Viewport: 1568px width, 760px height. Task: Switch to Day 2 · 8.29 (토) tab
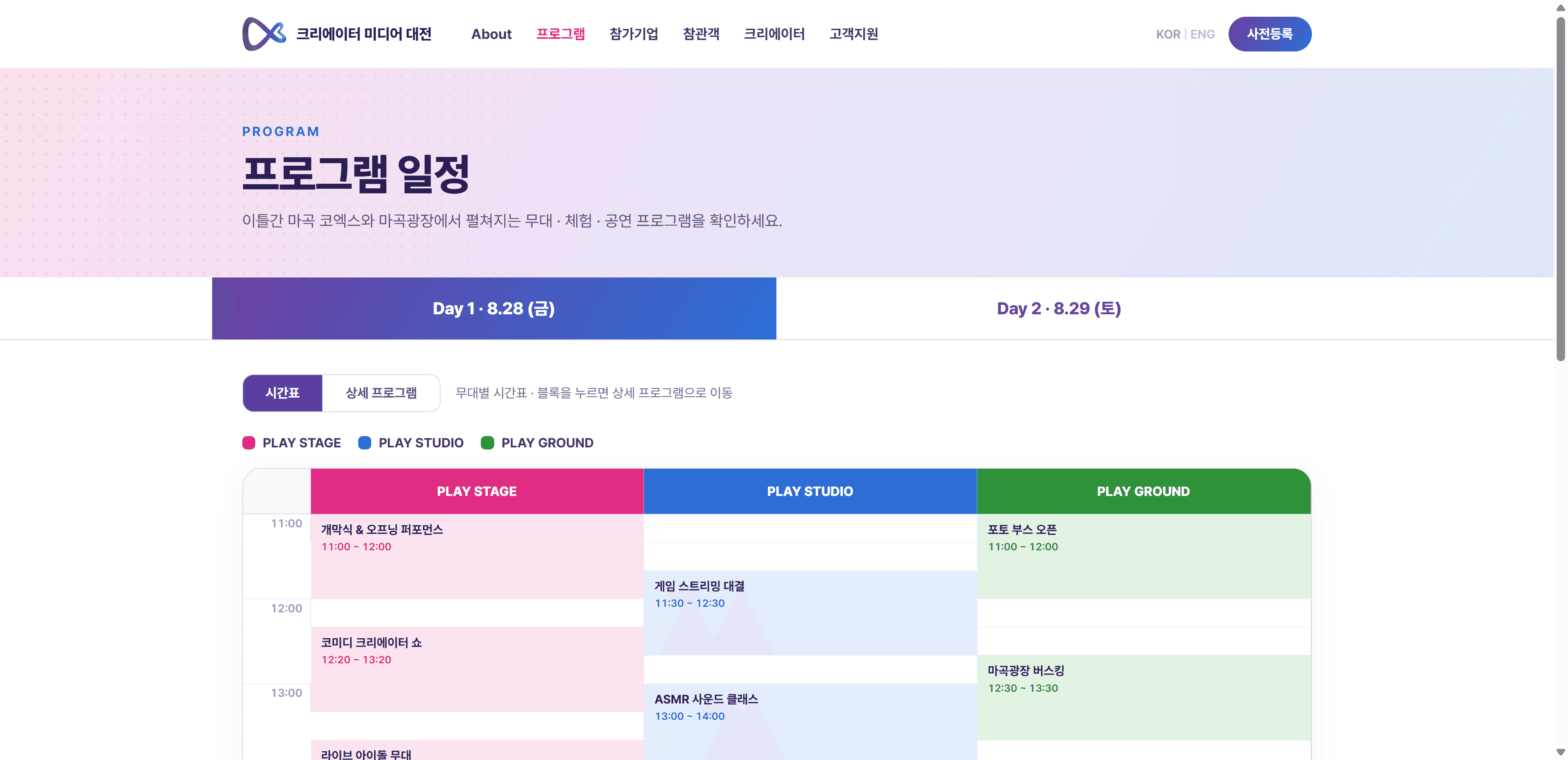tap(1059, 308)
